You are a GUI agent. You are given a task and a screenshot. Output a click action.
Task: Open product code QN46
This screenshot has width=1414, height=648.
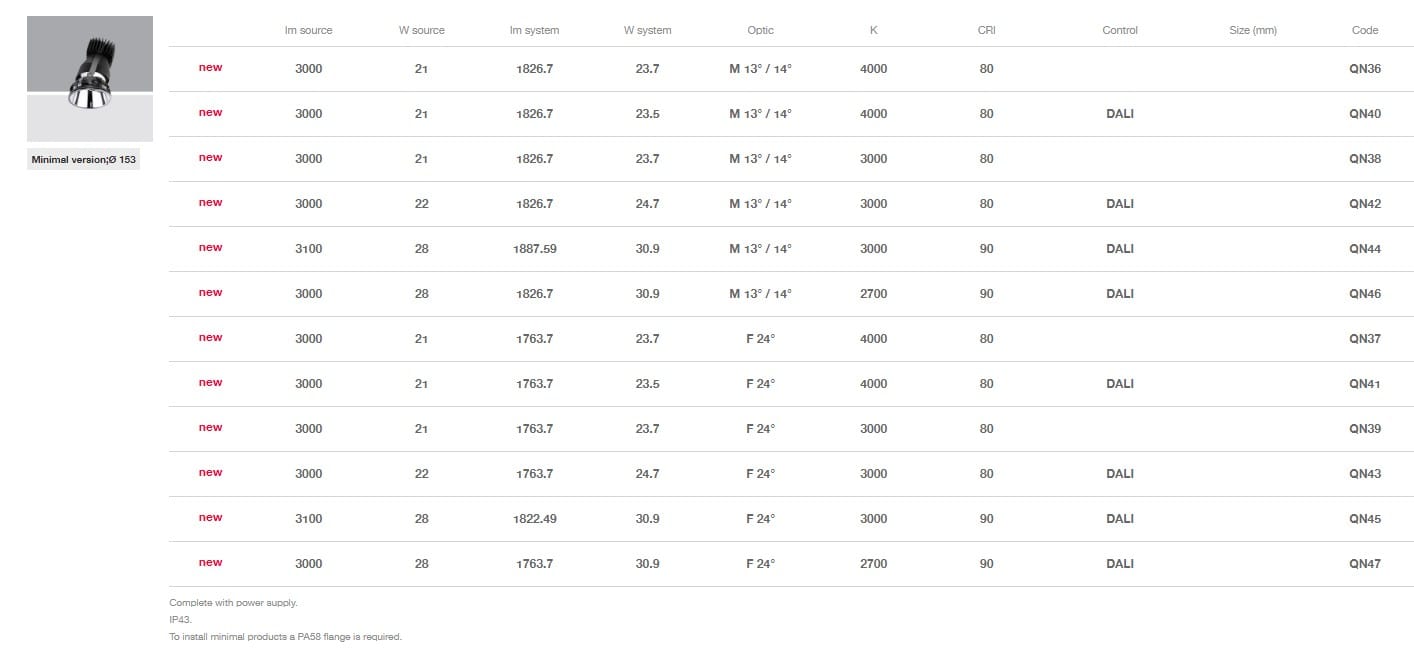(x=1364, y=294)
